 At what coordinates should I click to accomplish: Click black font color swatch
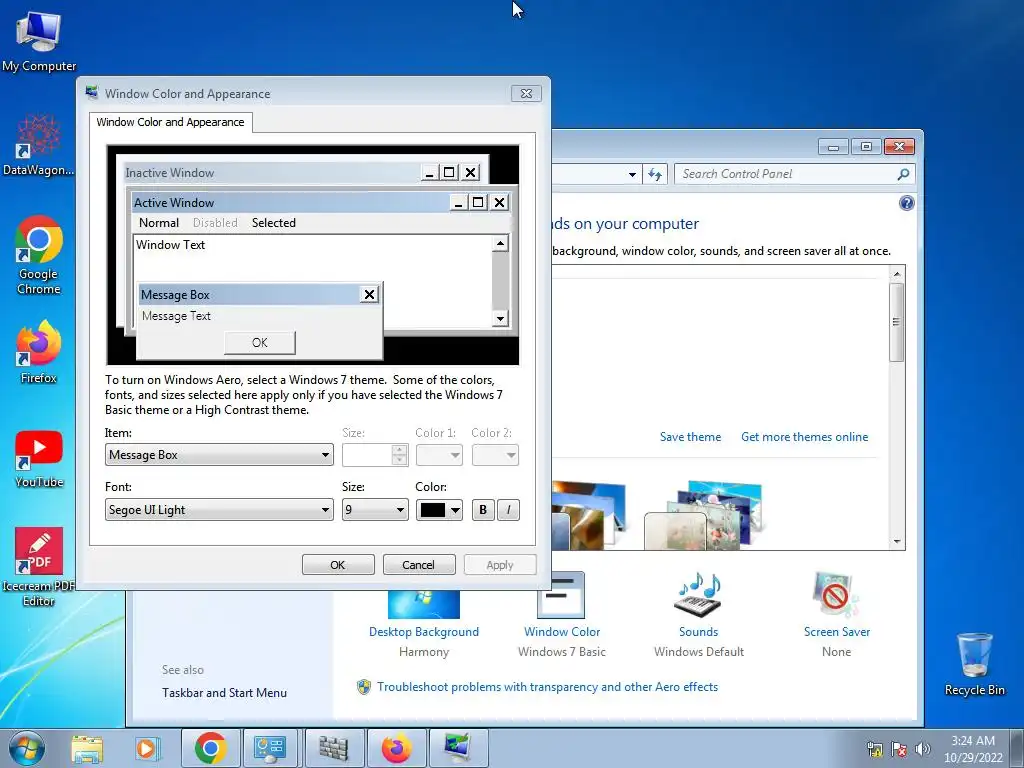pos(432,510)
